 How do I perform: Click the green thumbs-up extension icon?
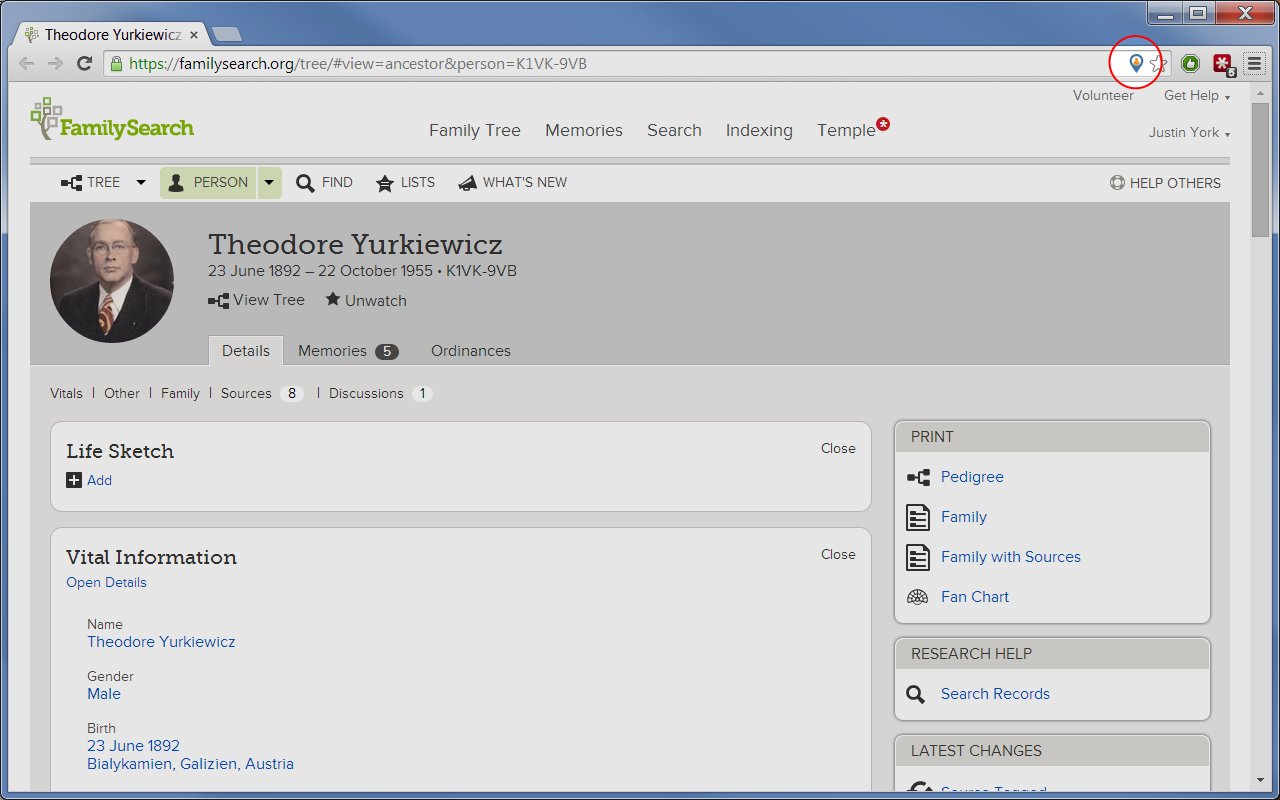pyautogui.click(x=1190, y=64)
